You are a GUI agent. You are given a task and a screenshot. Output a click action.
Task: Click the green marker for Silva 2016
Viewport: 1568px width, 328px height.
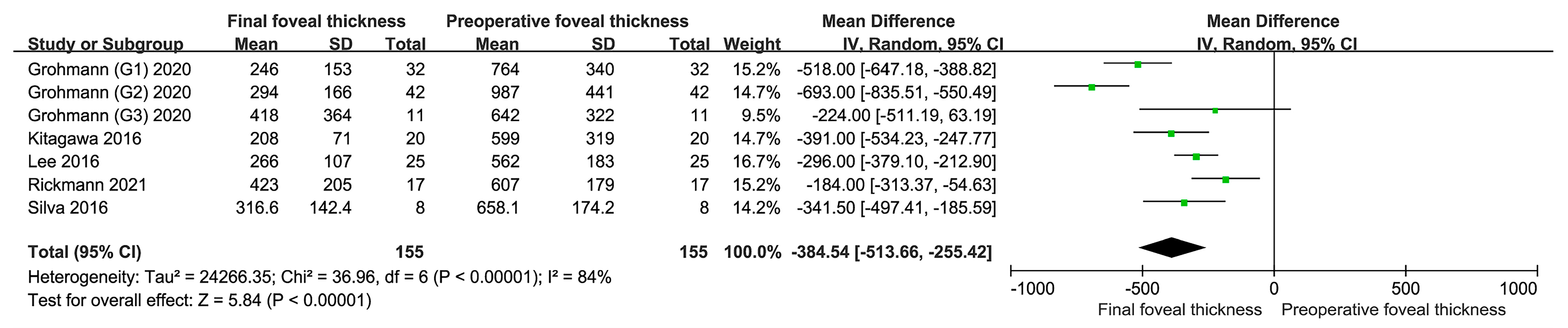coord(1184,202)
